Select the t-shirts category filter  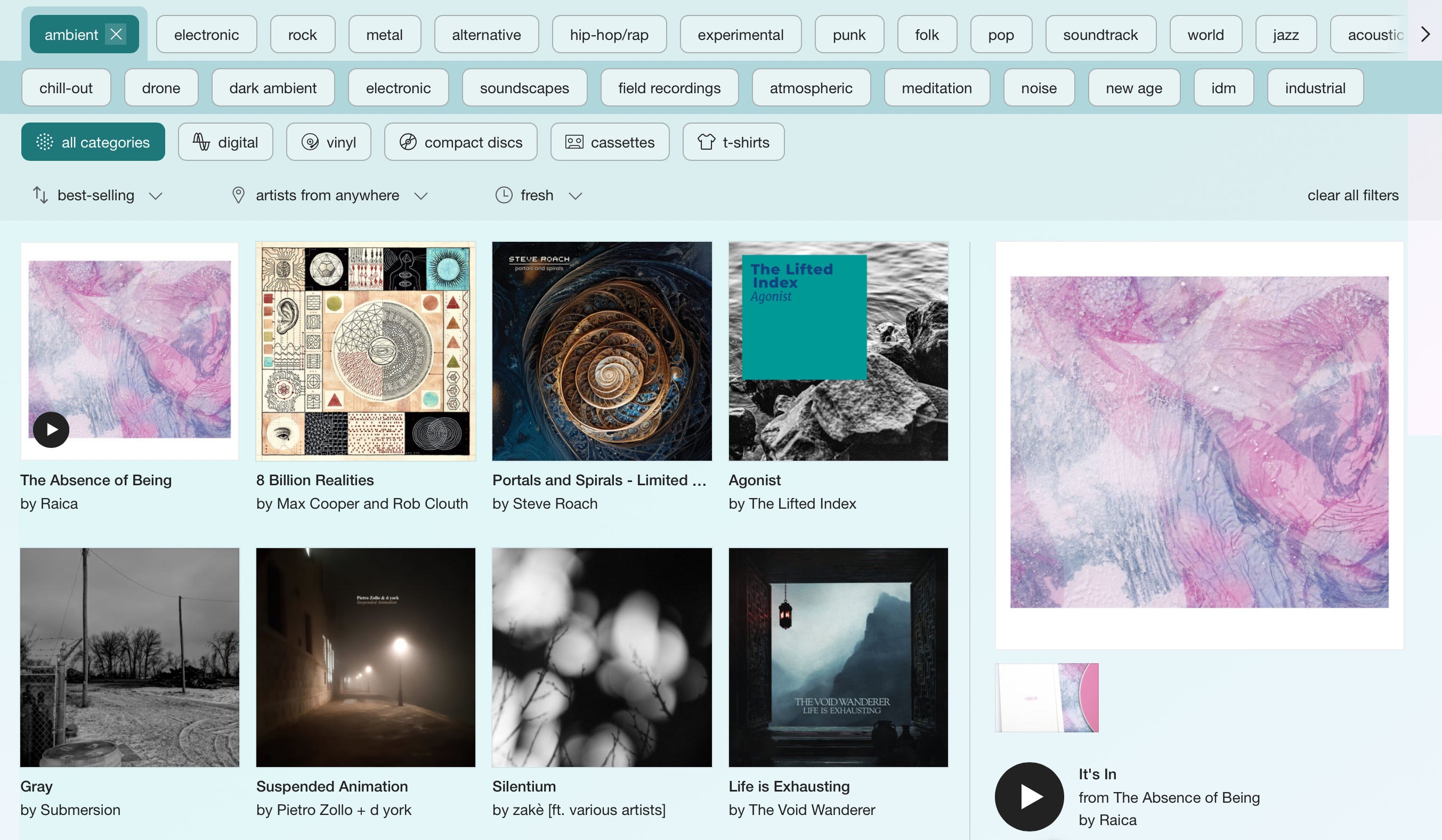click(733, 142)
